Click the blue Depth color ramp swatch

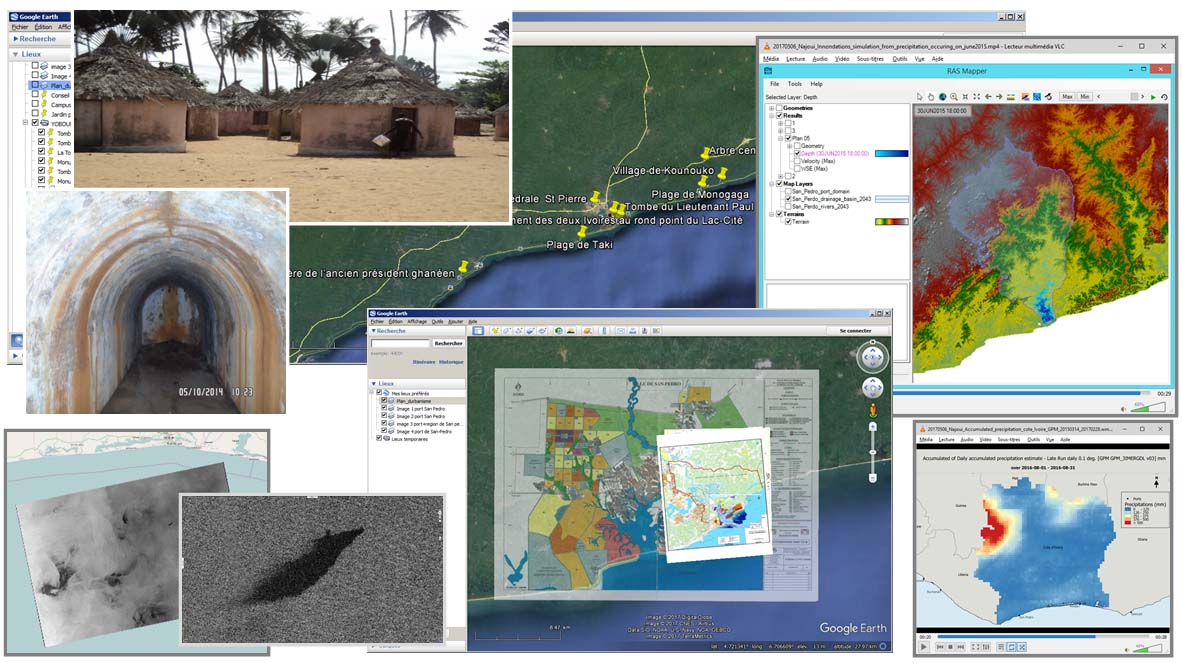click(892, 154)
